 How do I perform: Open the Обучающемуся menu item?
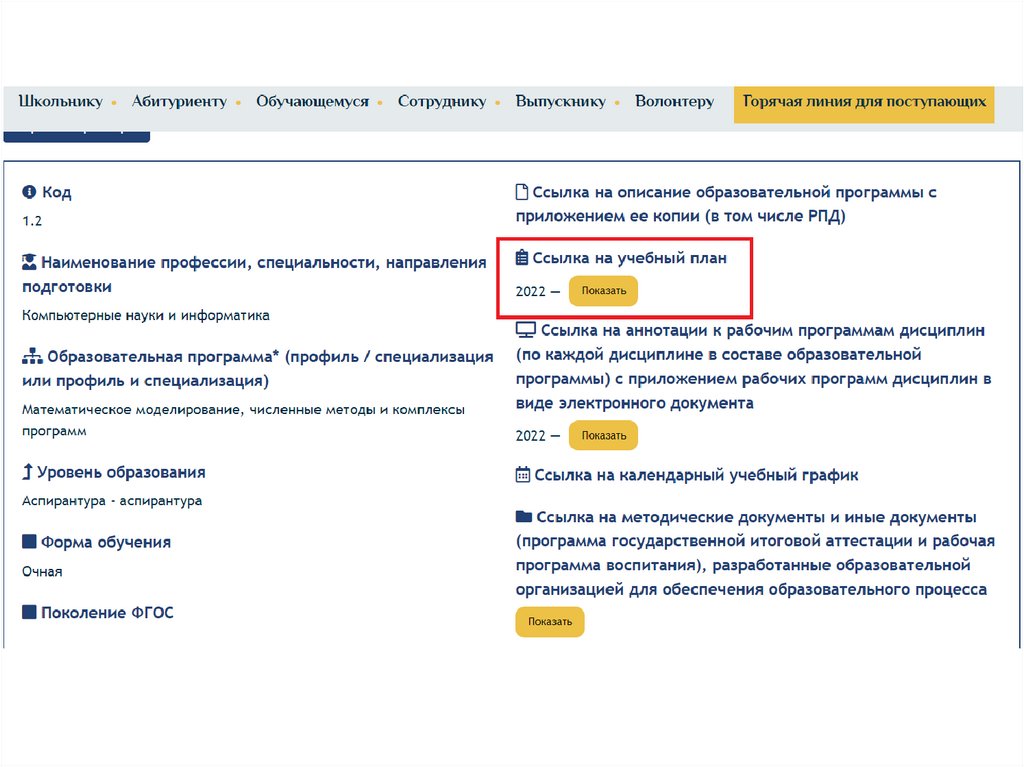point(312,101)
